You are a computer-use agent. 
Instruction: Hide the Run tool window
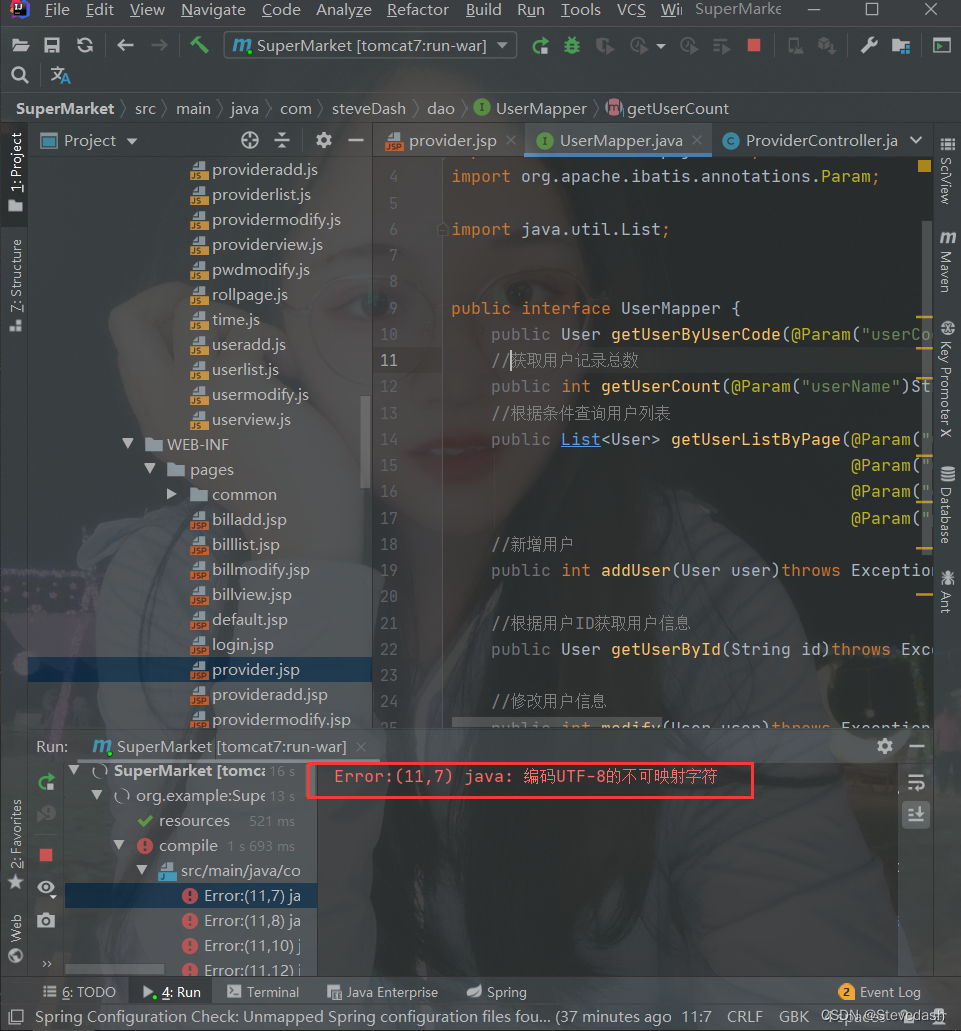click(x=917, y=746)
